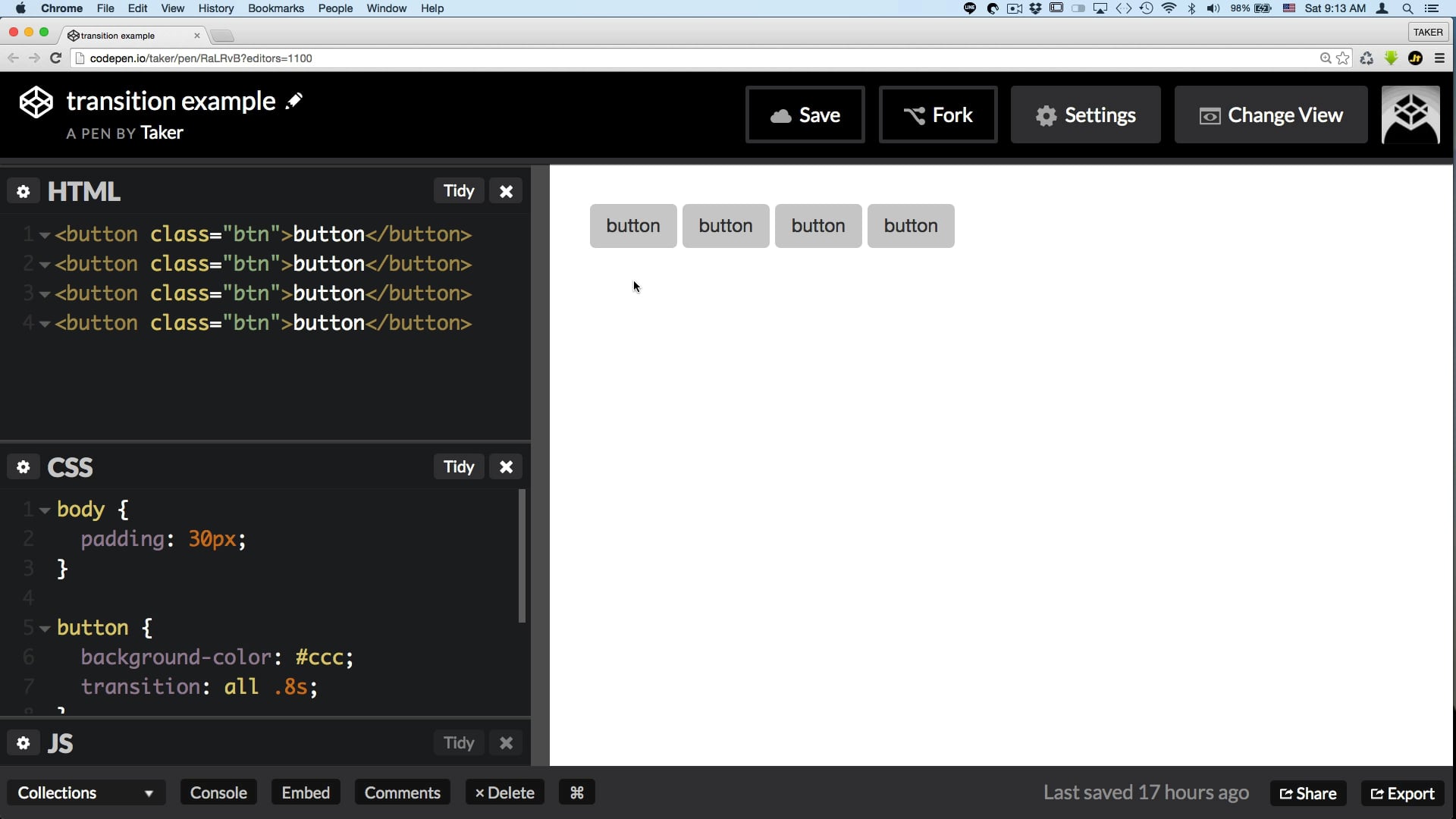Open keyboard shortcuts command icon
The width and height of the screenshot is (1456, 819).
pyautogui.click(x=576, y=792)
